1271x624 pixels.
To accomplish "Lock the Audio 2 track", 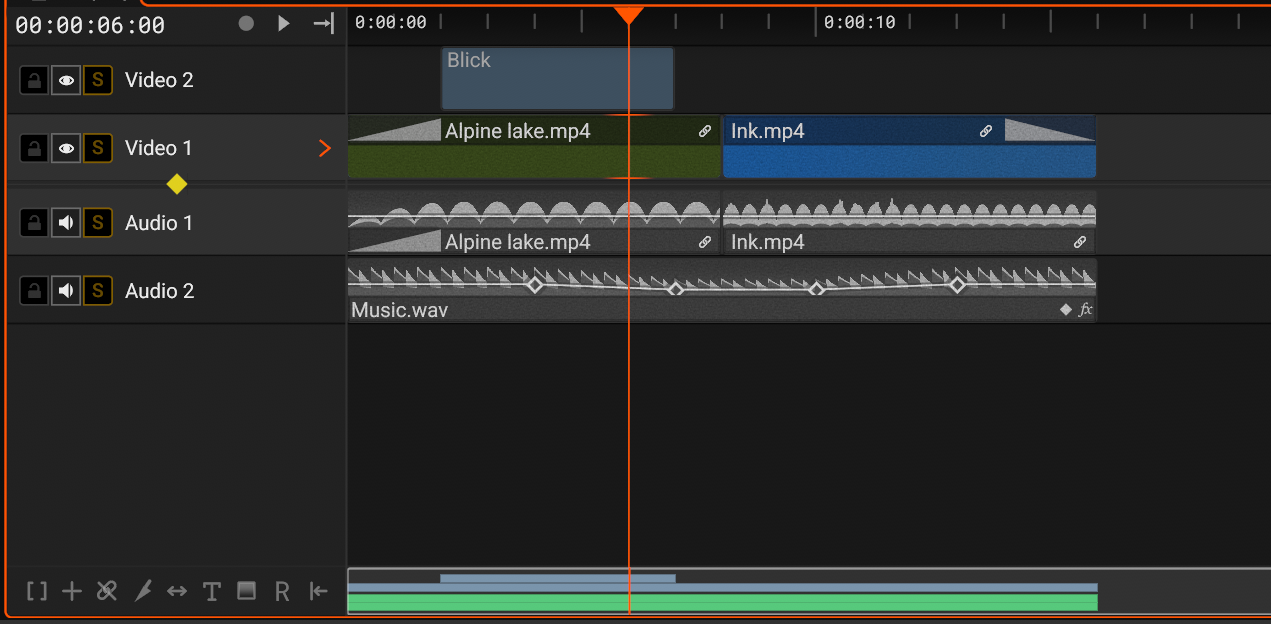I will 34,291.
